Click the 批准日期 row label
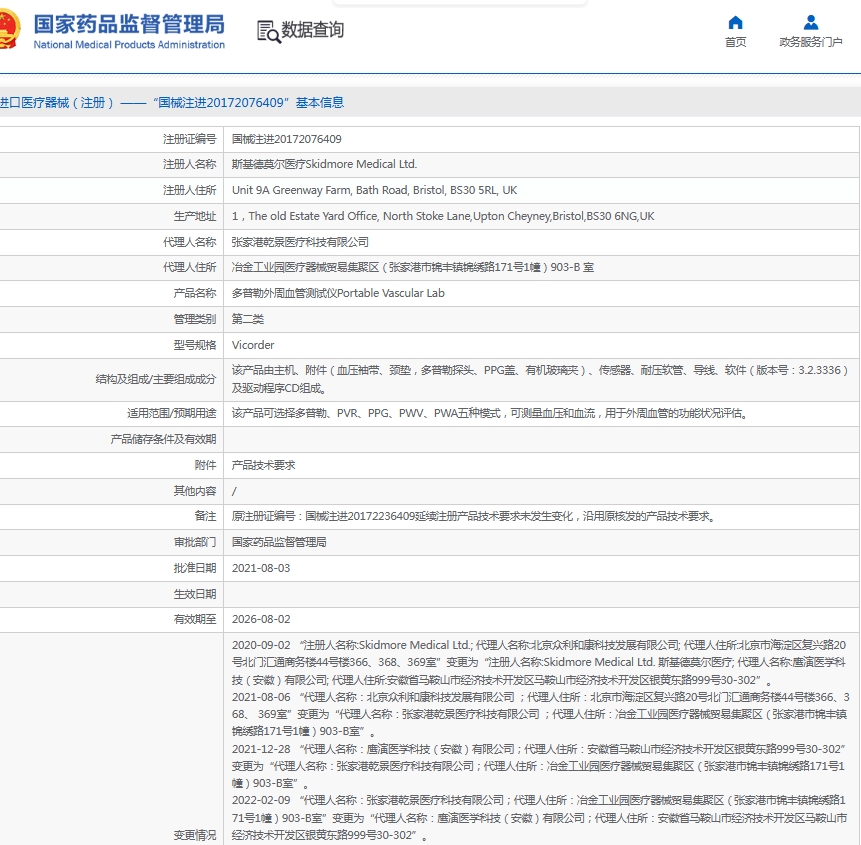861x845 pixels. tap(195, 568)
